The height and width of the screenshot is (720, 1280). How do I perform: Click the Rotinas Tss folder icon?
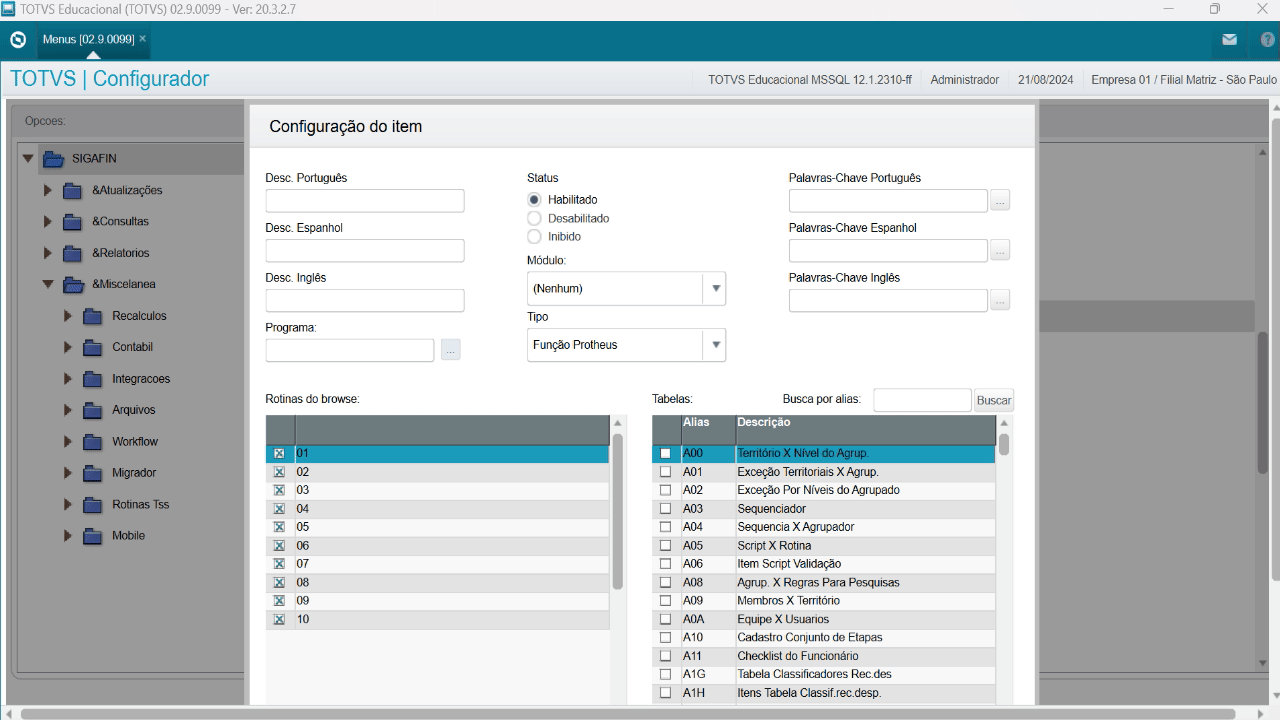coord(93,505)
